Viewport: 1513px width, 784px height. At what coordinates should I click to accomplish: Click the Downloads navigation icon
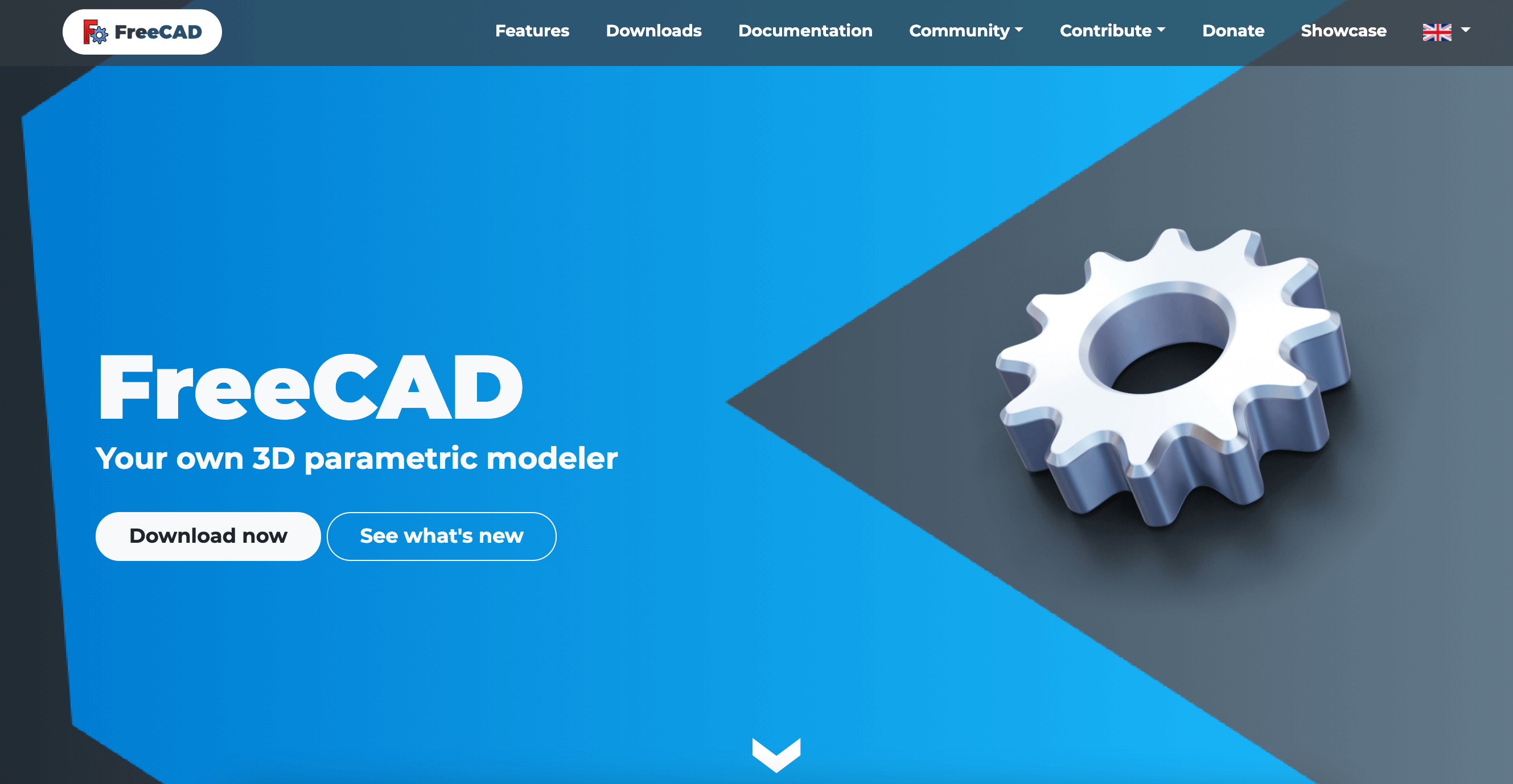tap(653, 30)
